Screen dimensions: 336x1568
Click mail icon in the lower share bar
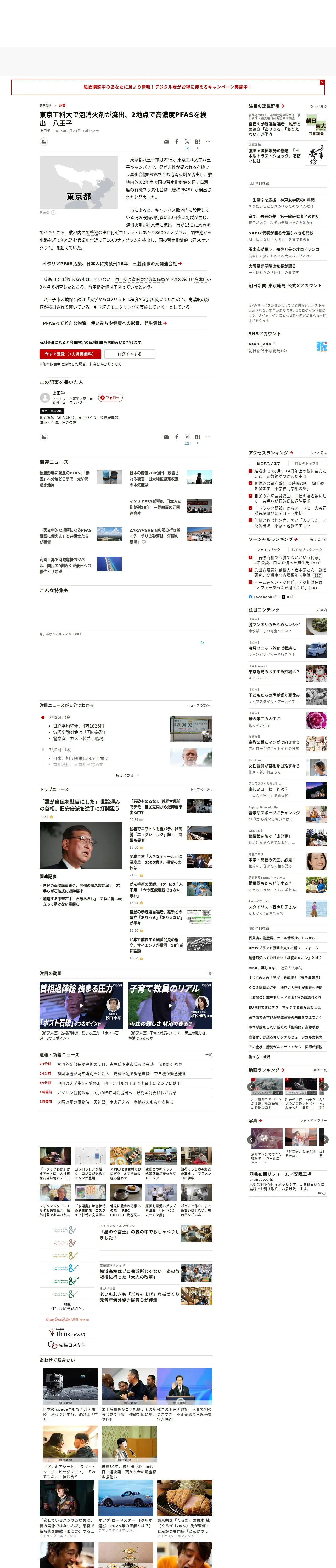click(166, 437)
